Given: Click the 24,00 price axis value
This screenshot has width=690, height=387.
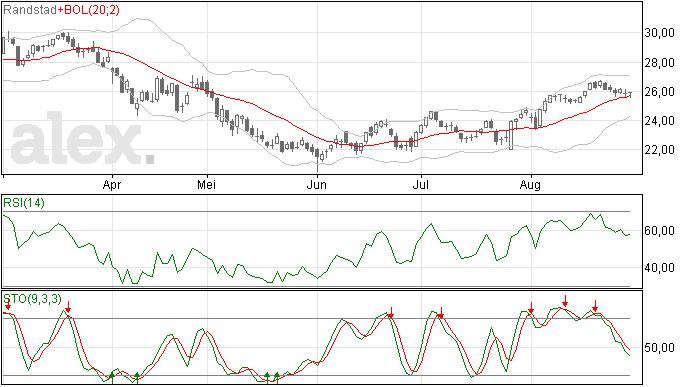Looking at the screenshot, I should click(x=659, y=121).
